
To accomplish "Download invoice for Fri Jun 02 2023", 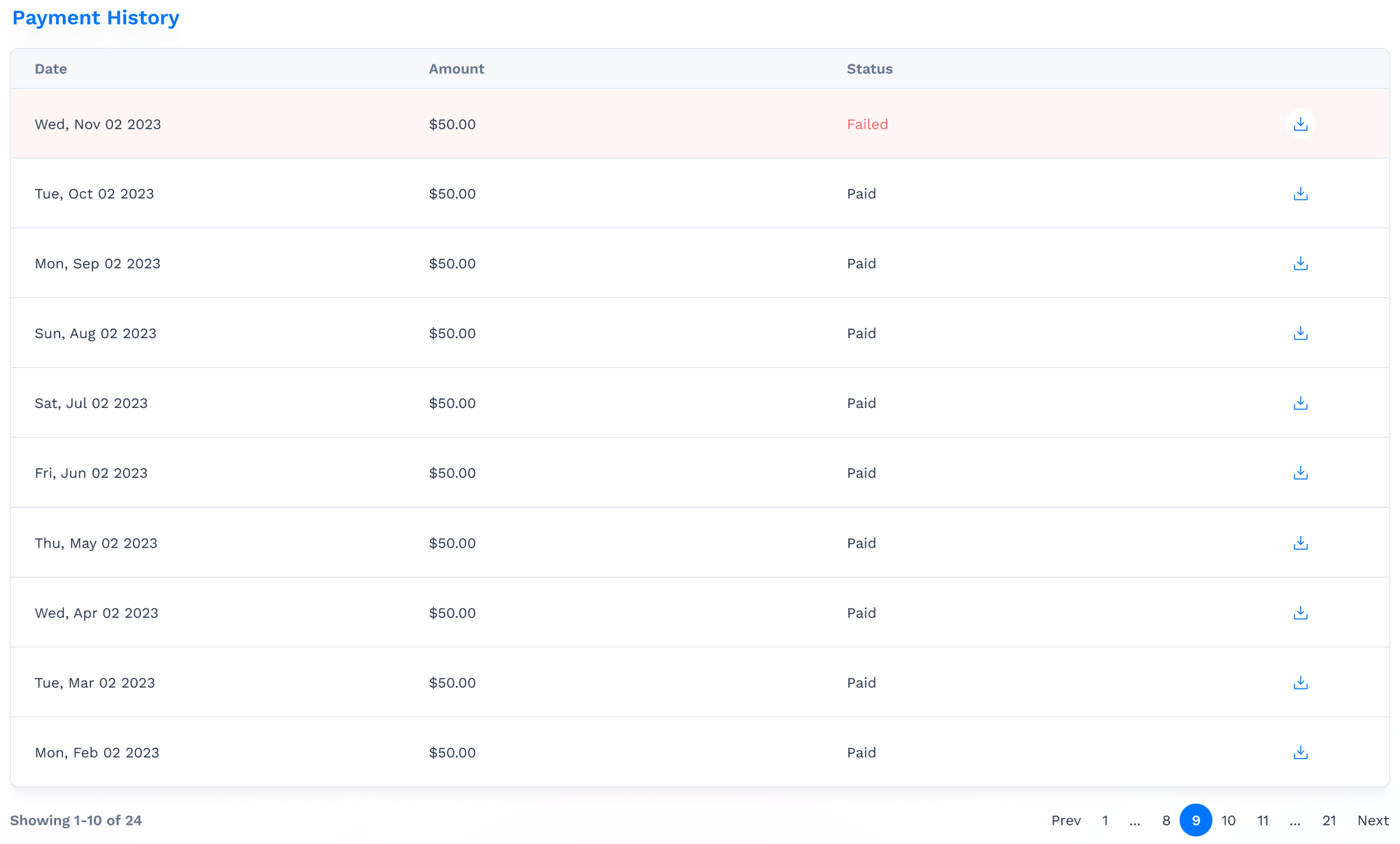I will [x=1301, y=472].
